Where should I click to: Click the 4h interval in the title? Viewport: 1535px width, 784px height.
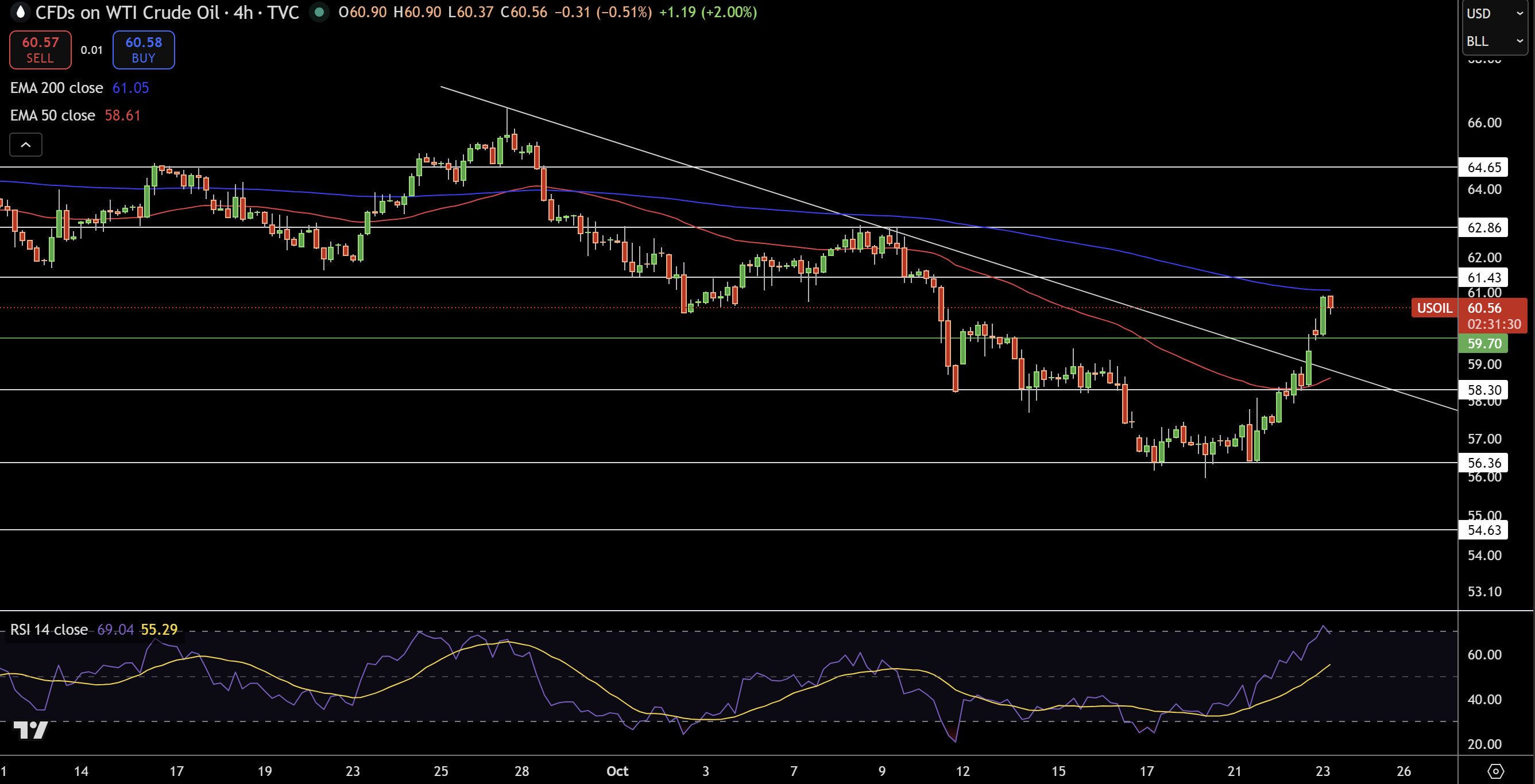point(243,13)
